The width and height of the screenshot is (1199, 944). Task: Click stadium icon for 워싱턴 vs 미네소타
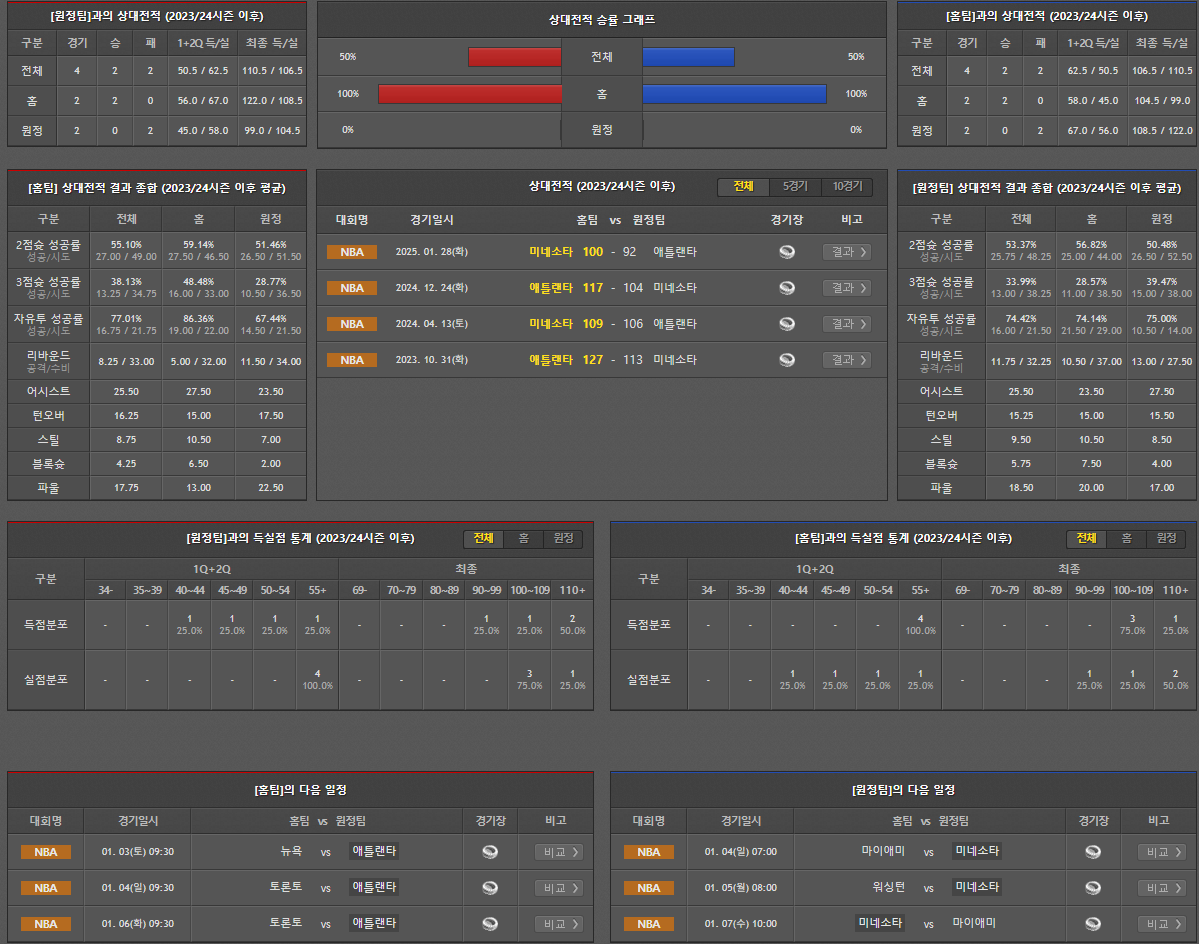(x=1093, y=888)
